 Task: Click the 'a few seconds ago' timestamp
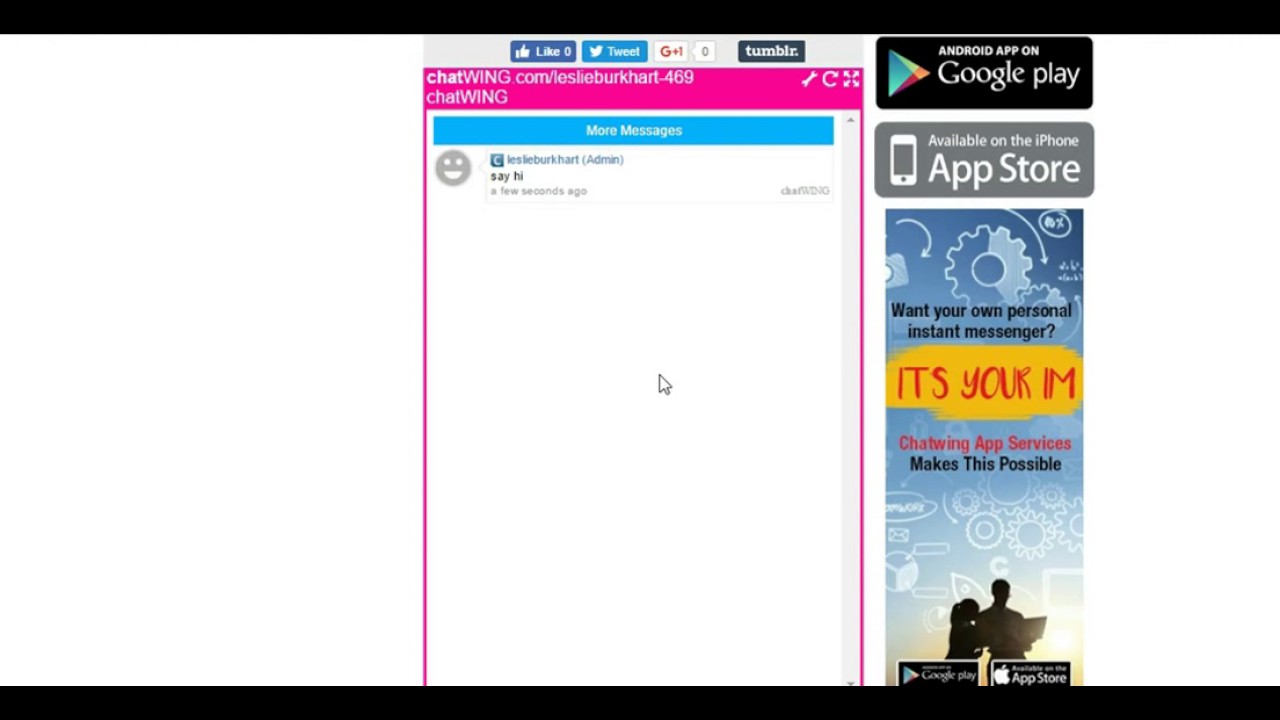pyautogui.click(x=538, y=191)
